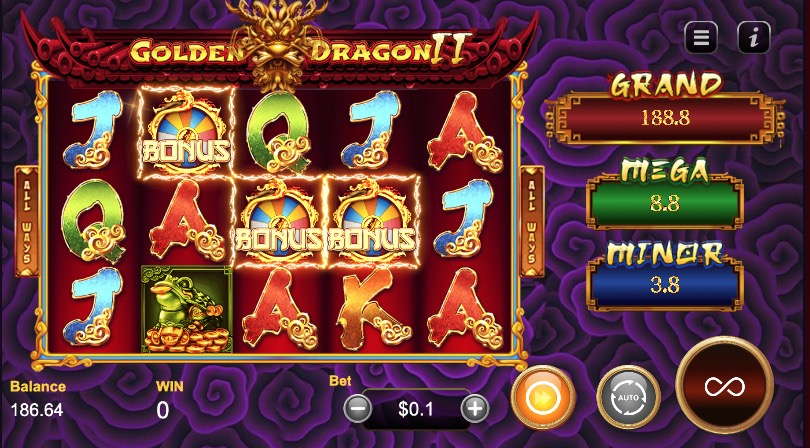
Task: Click the BONUS wheel on third reel
Action: (x=279, y=221)
